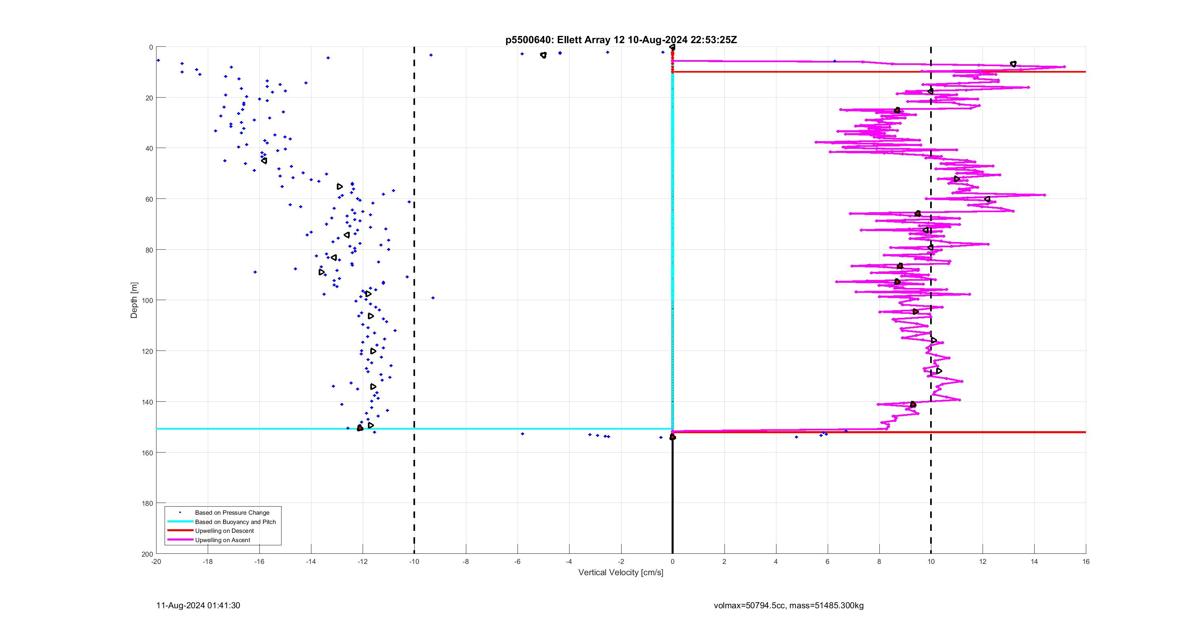The height and width of the screenshot is (622, 1200).
Task: Click x-axis tick label '-10'
Action: click(x=414, y=561)
